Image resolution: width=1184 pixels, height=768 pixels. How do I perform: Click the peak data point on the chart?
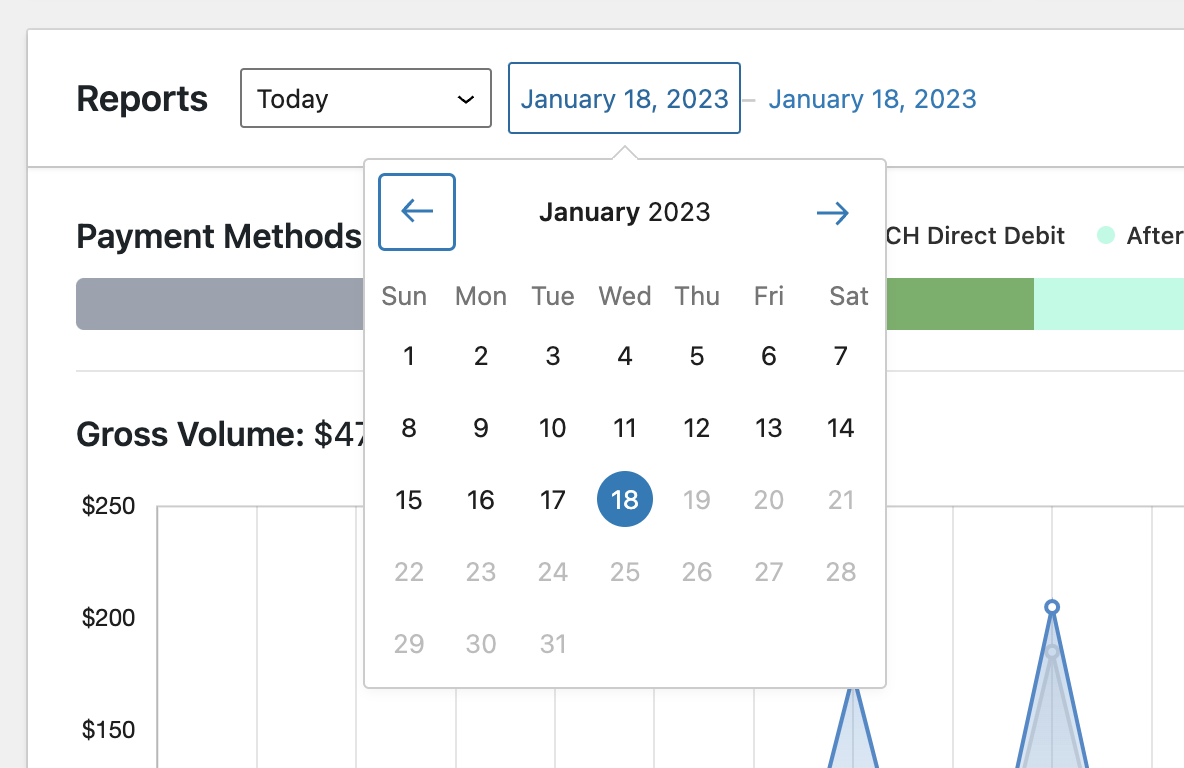pos(1052,606)
